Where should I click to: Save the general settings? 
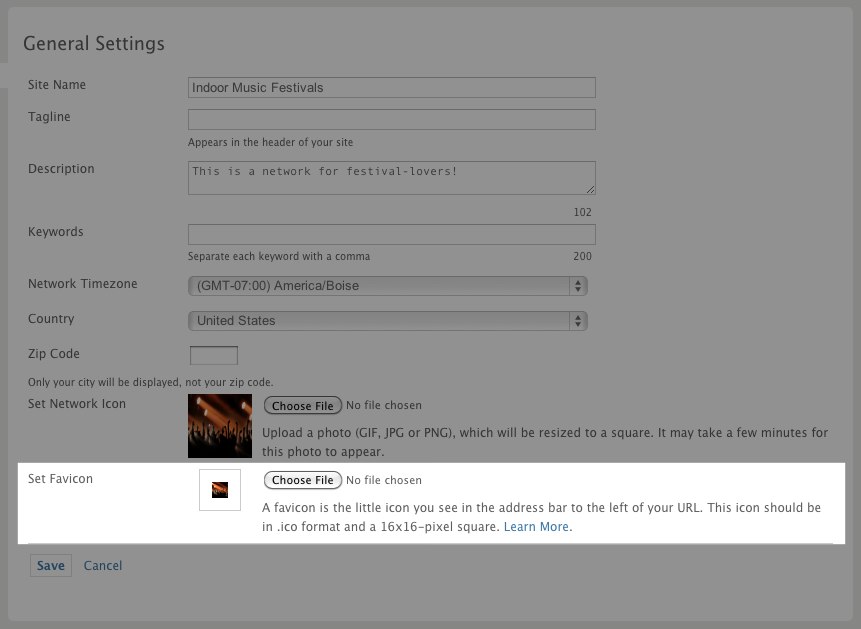(51, 565)
